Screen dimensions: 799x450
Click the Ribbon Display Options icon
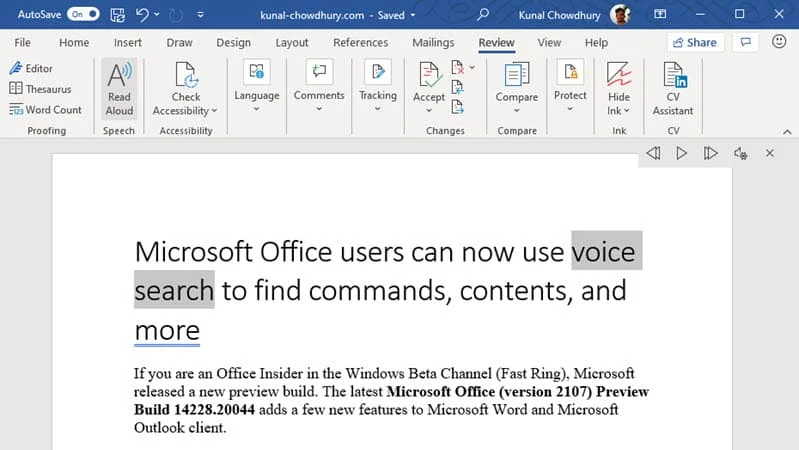click(660, 14)
